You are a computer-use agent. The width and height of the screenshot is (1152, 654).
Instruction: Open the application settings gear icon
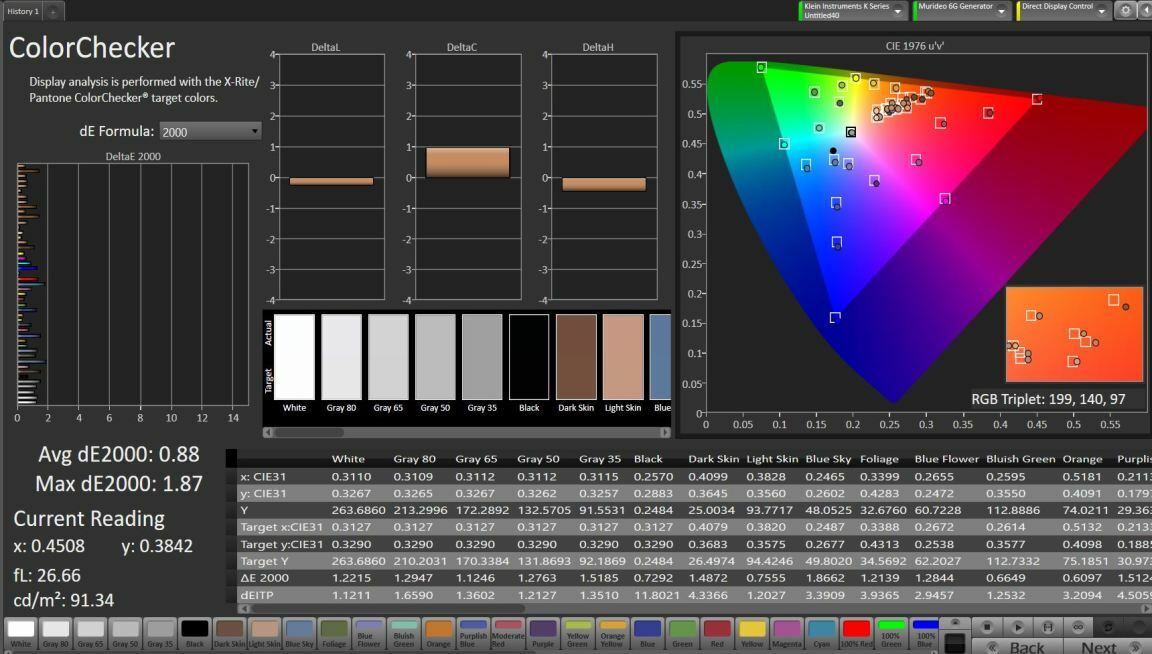point(1128,9)
